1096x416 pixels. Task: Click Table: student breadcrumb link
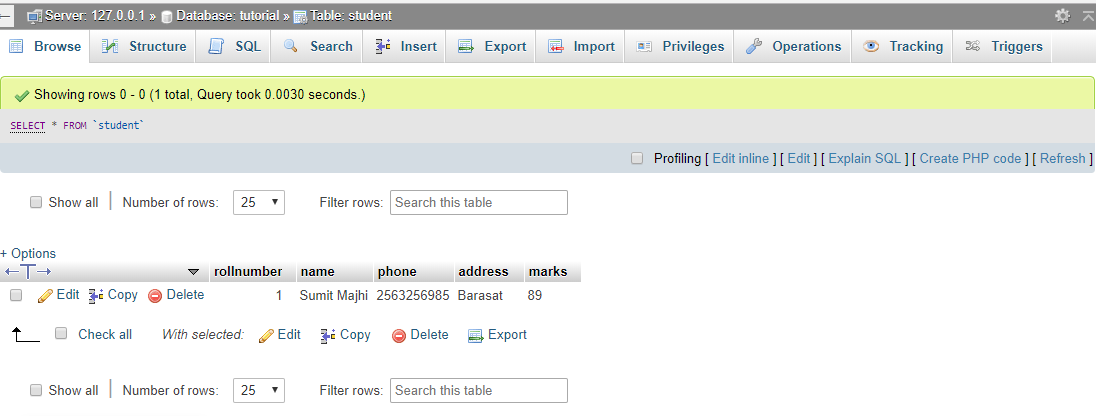coord(351,15)
